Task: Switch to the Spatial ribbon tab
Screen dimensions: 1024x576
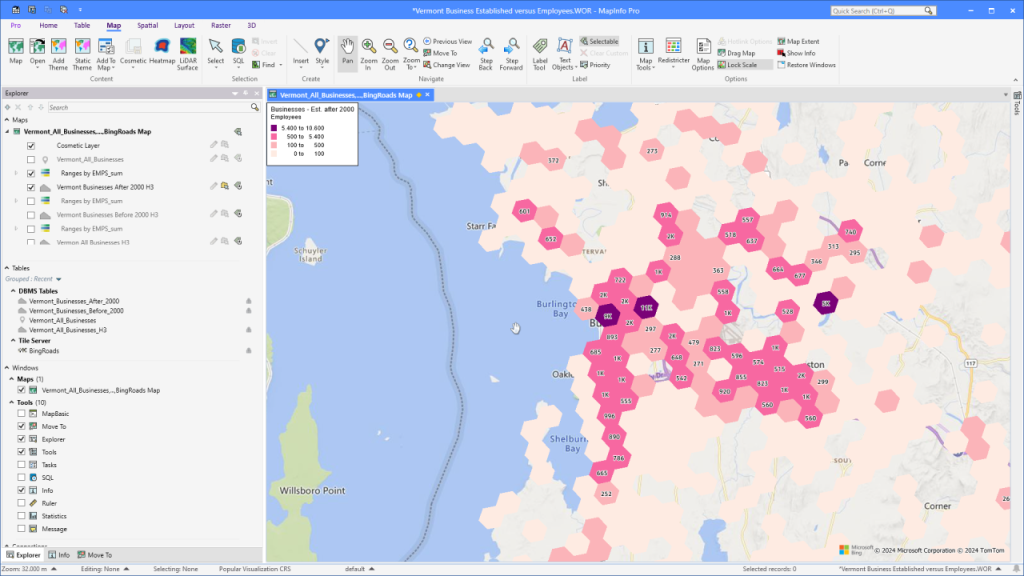Action: [147, 24]
